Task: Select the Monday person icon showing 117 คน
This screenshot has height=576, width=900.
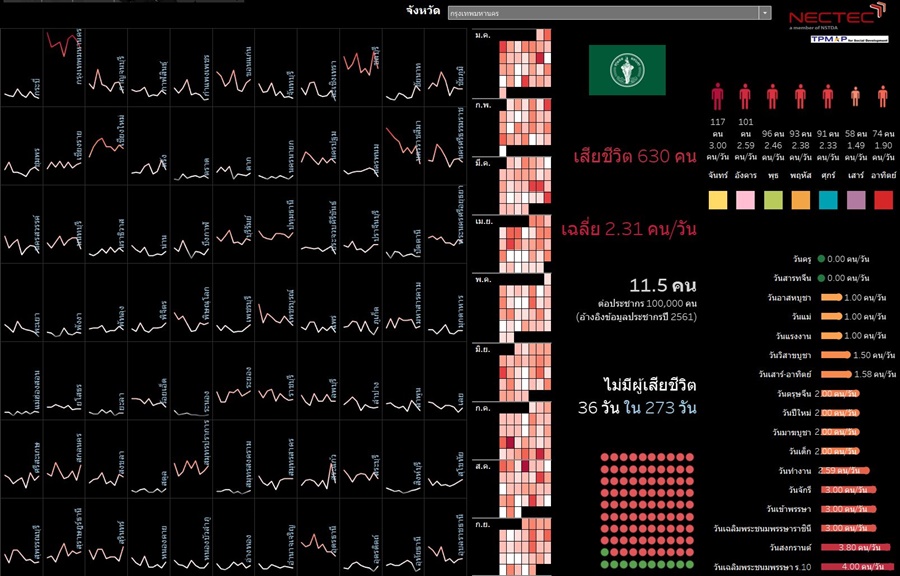Action: point(717,97)
